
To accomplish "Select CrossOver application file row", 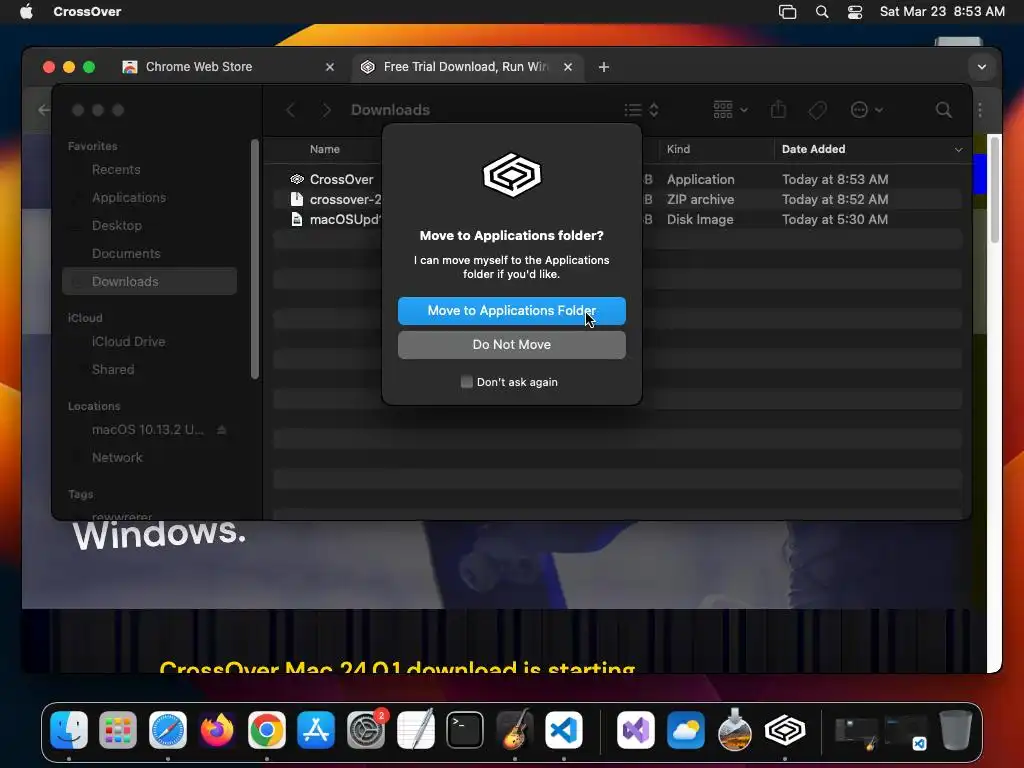I will point(617,179).
